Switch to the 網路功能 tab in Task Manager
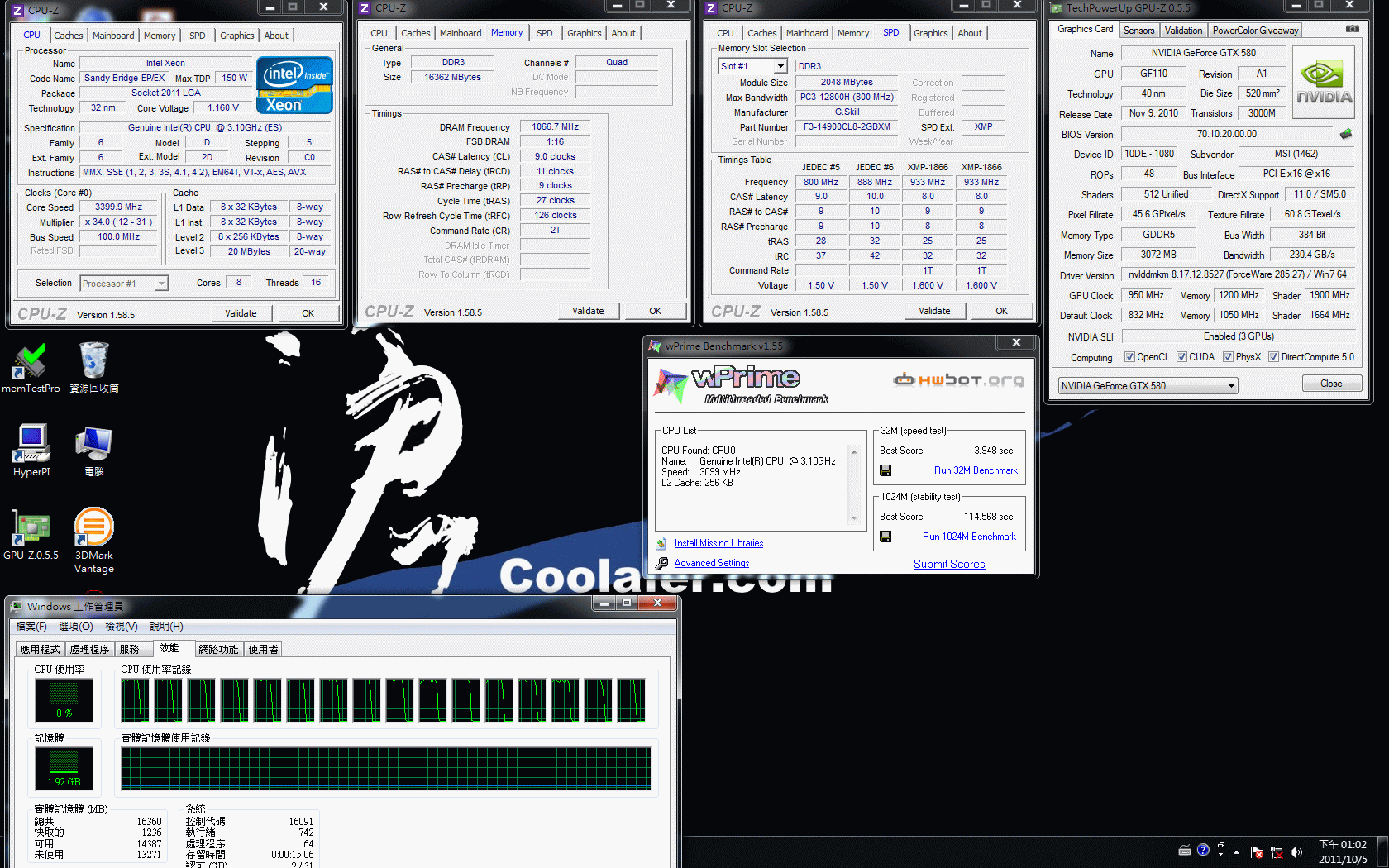 pos(218,649)
